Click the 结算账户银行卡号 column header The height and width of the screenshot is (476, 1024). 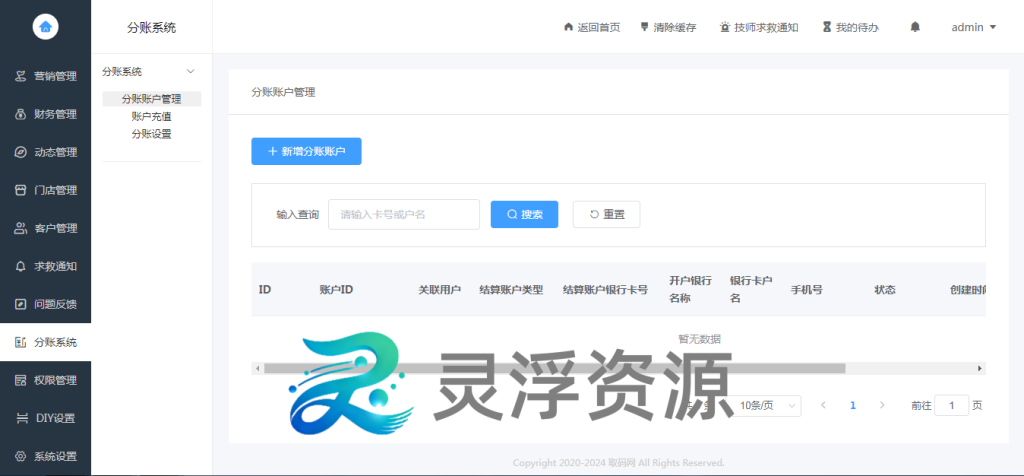click(x=605, y=289)
